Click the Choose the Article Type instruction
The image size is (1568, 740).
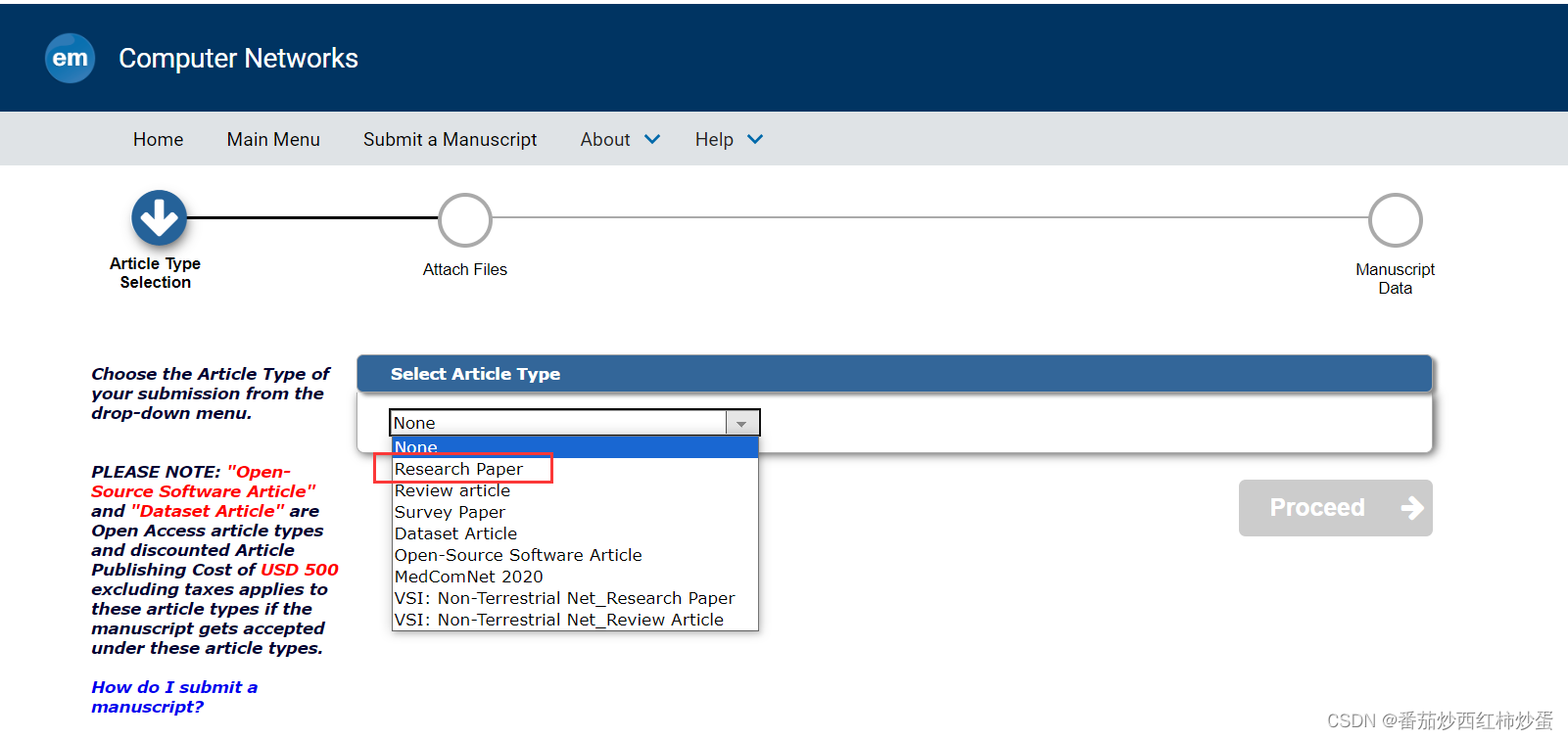pos(210,393)
